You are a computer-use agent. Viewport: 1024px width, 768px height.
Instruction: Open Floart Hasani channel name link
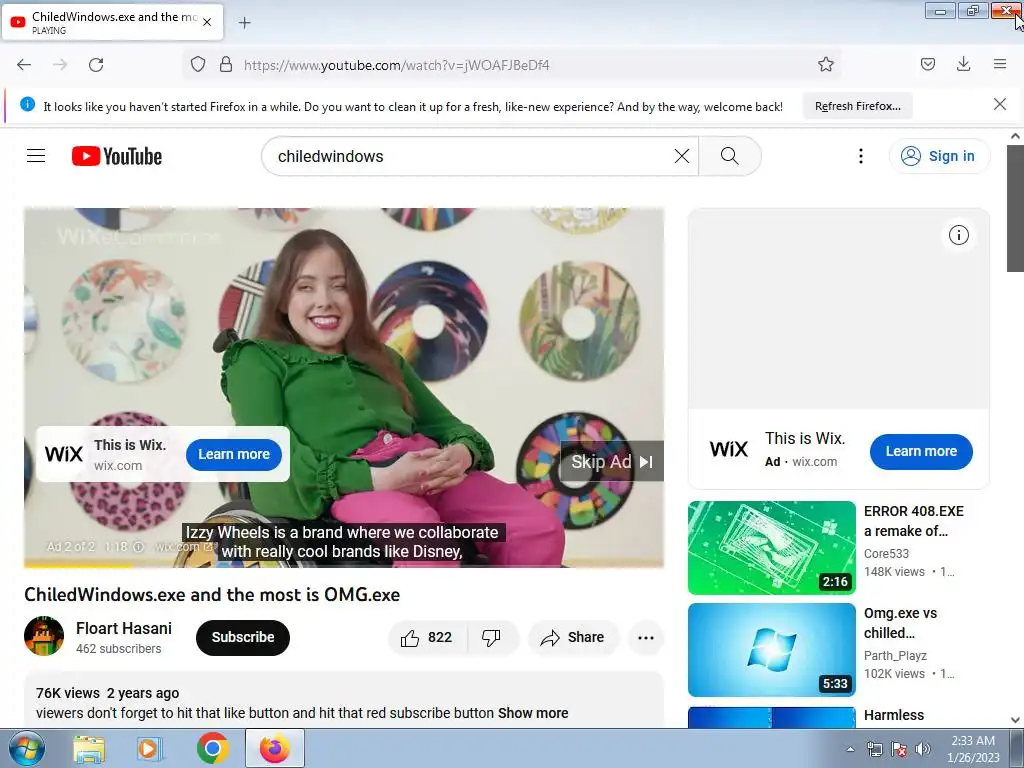pos(123,628)
